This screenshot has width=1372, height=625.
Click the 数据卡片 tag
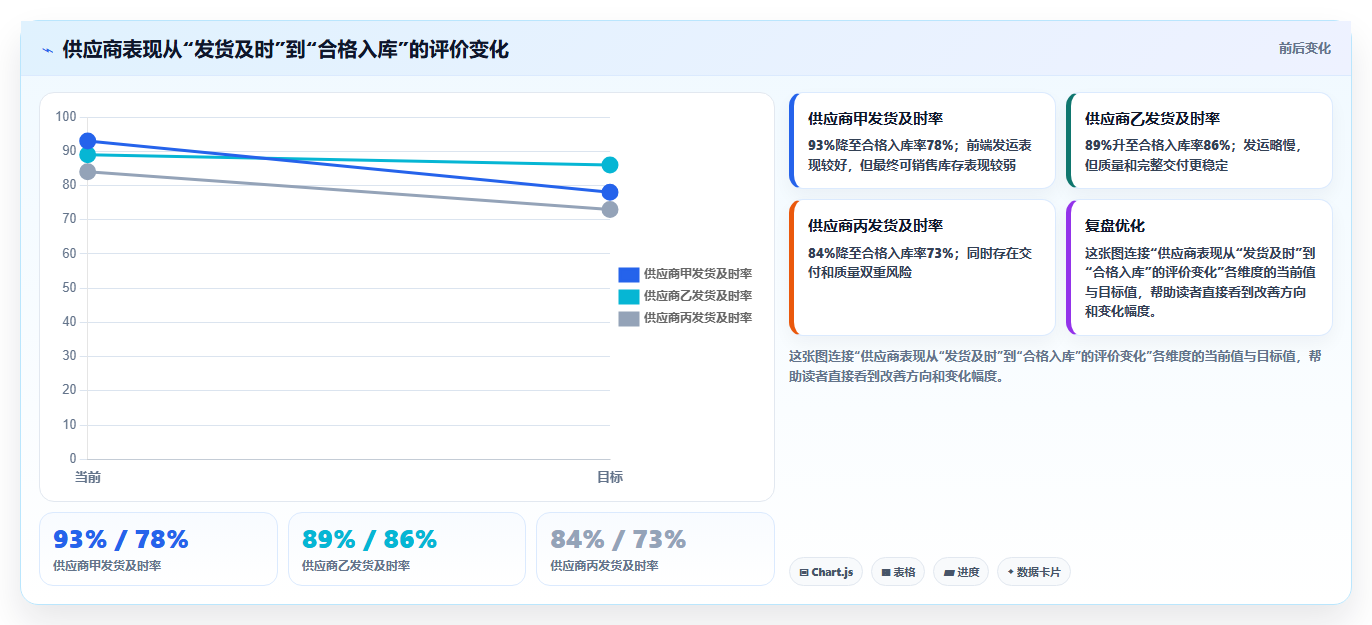1034,572
